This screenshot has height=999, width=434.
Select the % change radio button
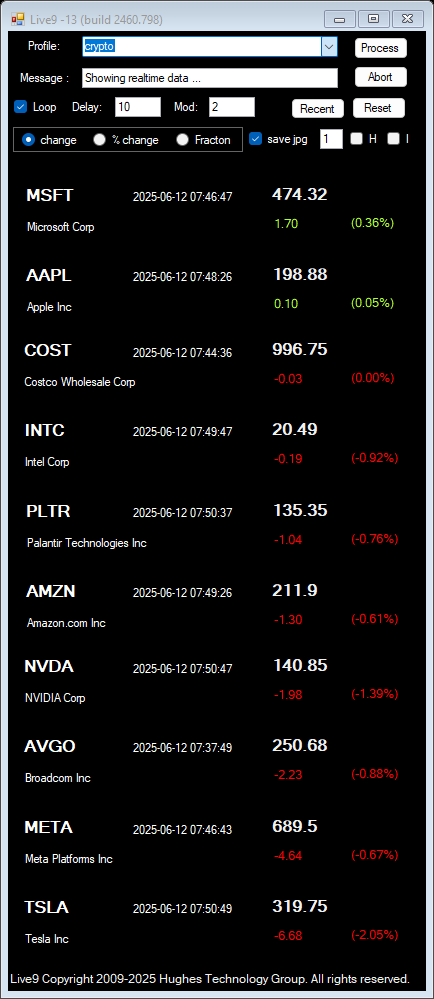pyautogui.click(x=99, y=140)
